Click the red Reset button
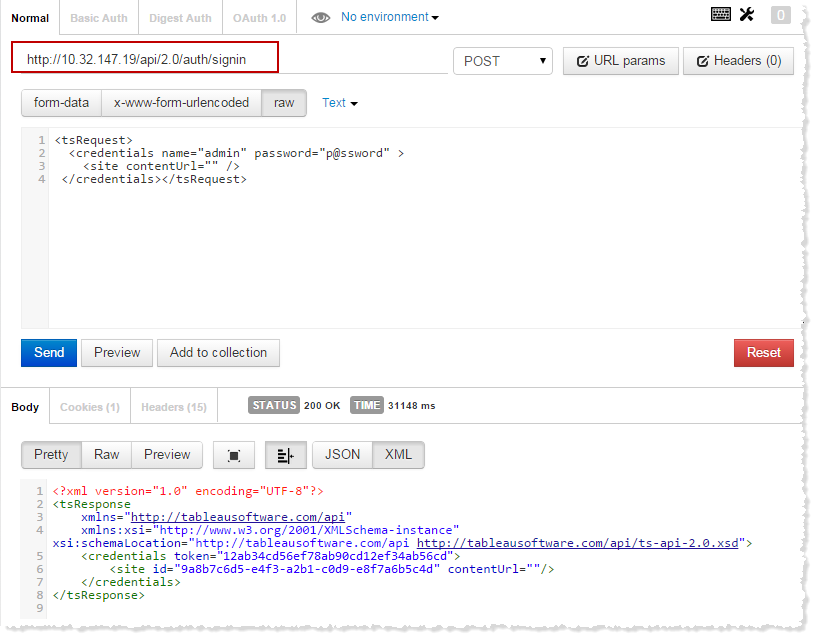 click(x=763, y=353)
